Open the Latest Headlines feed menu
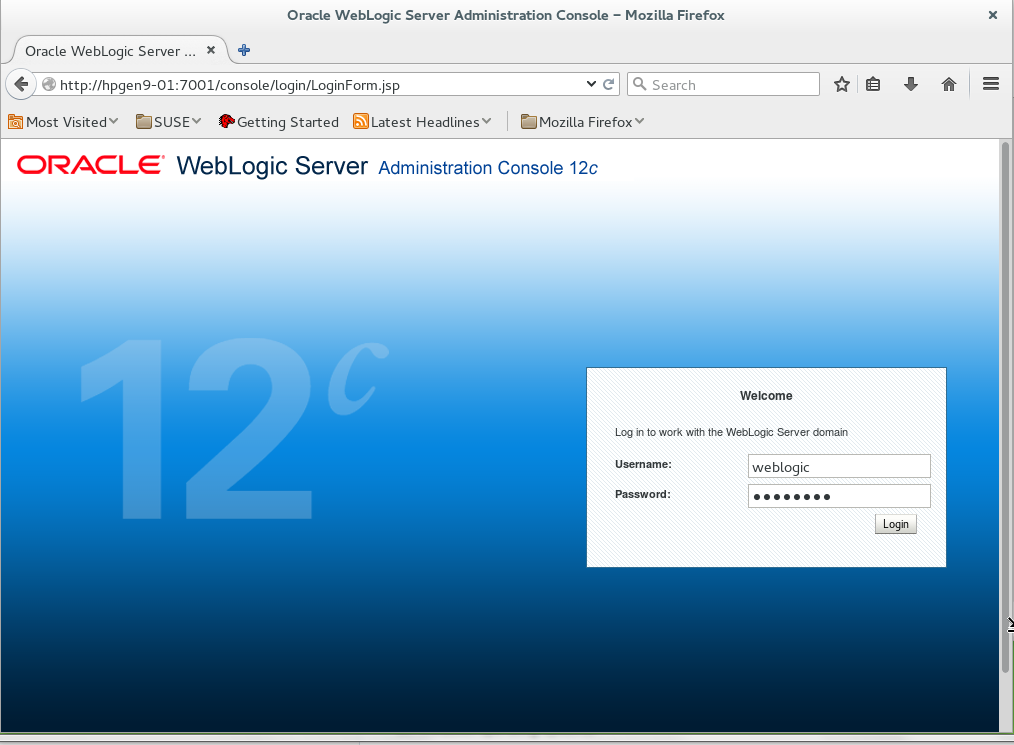The height and width of the screenshot is (745, 1014). point(422,121)
